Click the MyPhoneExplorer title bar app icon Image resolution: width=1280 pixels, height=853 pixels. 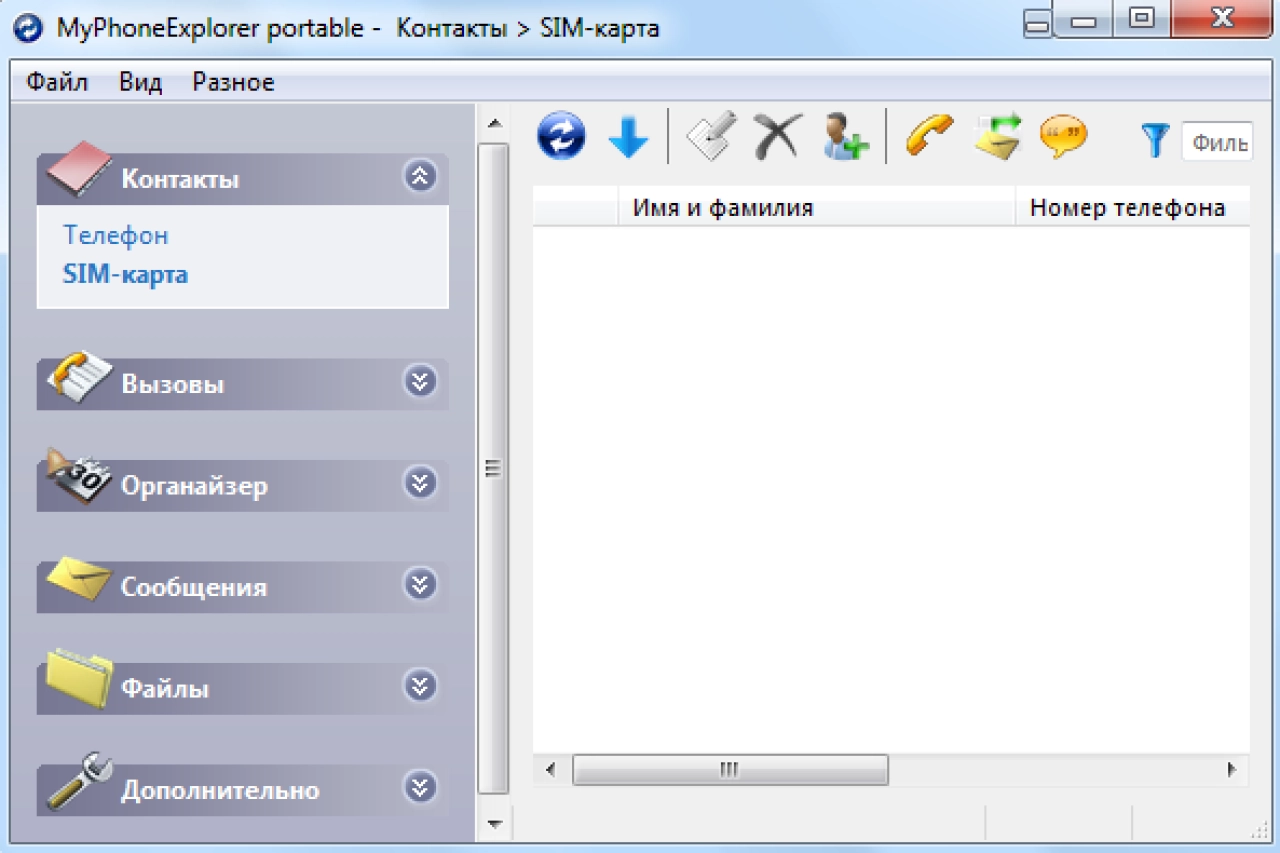click(30, 28)
